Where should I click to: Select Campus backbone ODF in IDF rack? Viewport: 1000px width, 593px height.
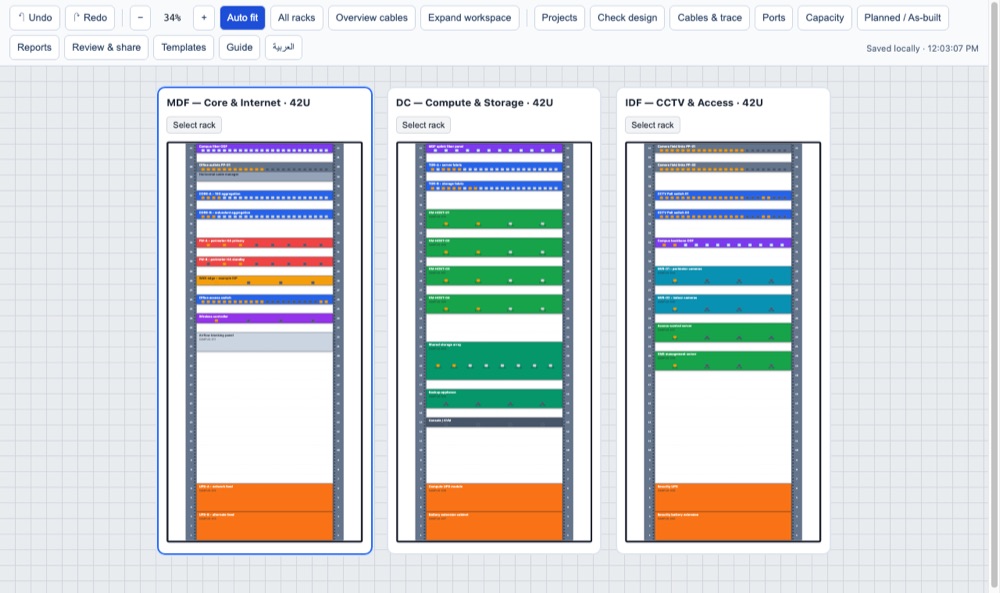pos(723,243)
